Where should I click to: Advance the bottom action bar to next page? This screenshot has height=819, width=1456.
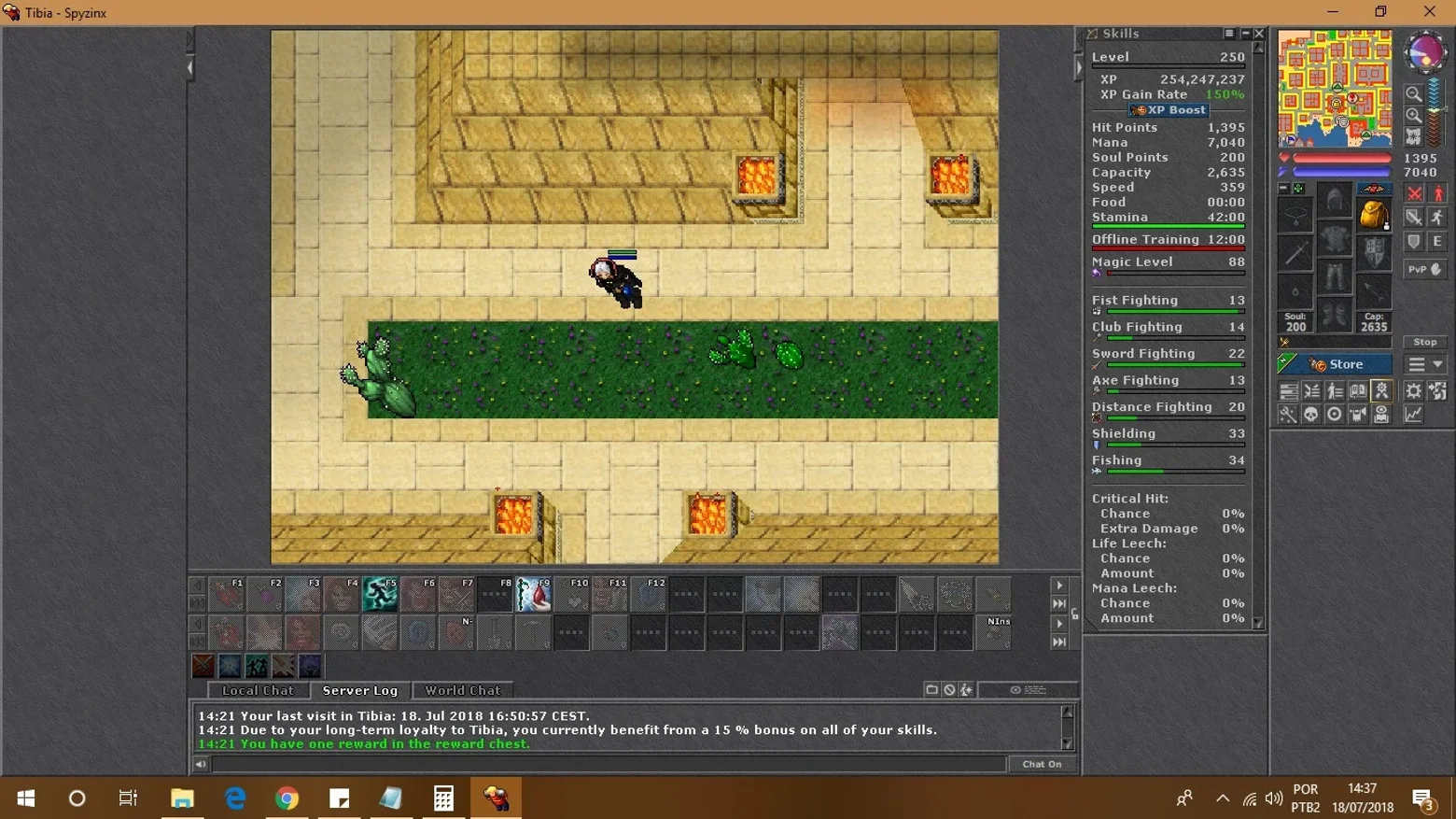(x=1059, y=623)
